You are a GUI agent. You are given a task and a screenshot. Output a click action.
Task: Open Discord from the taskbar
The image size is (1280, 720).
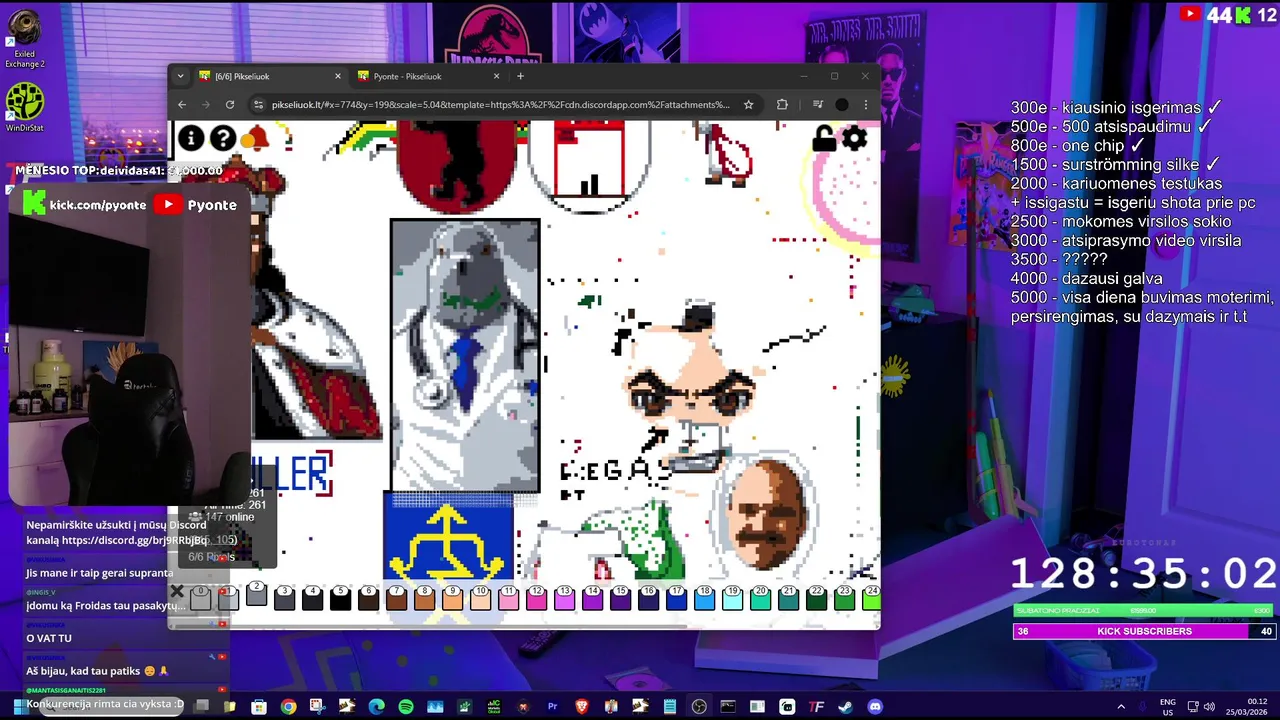tap(875, 707)
